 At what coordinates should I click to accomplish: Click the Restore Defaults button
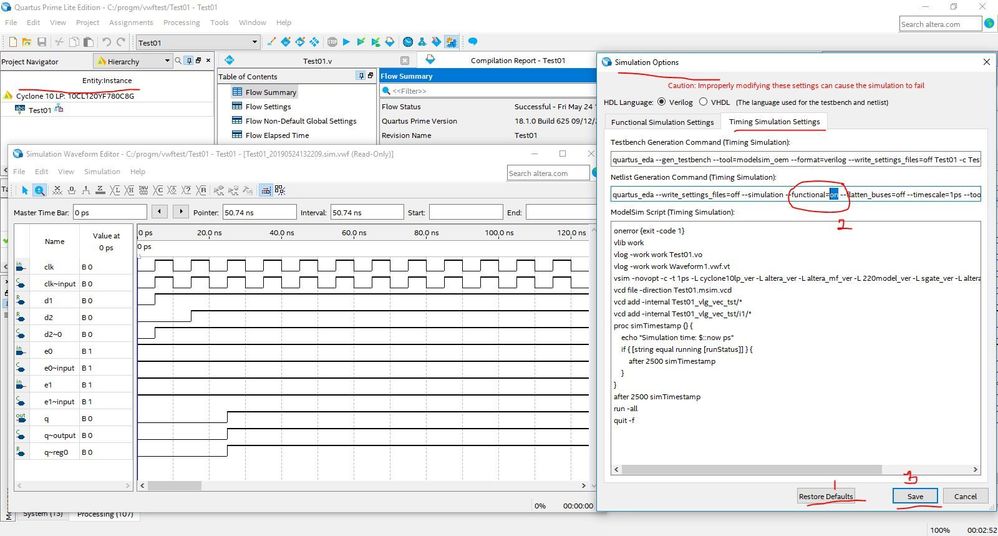(826, 496)
